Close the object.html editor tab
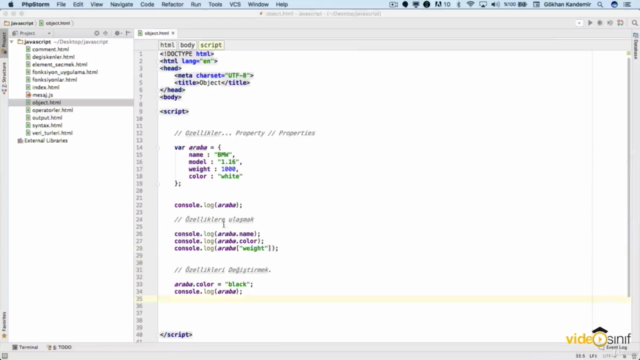 click(x=173, y=33)
